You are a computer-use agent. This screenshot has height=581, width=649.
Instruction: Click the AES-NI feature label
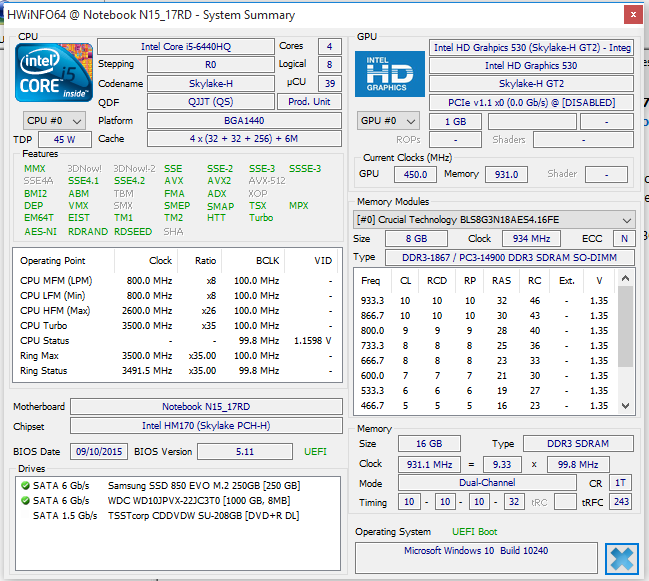pos(40,232)
